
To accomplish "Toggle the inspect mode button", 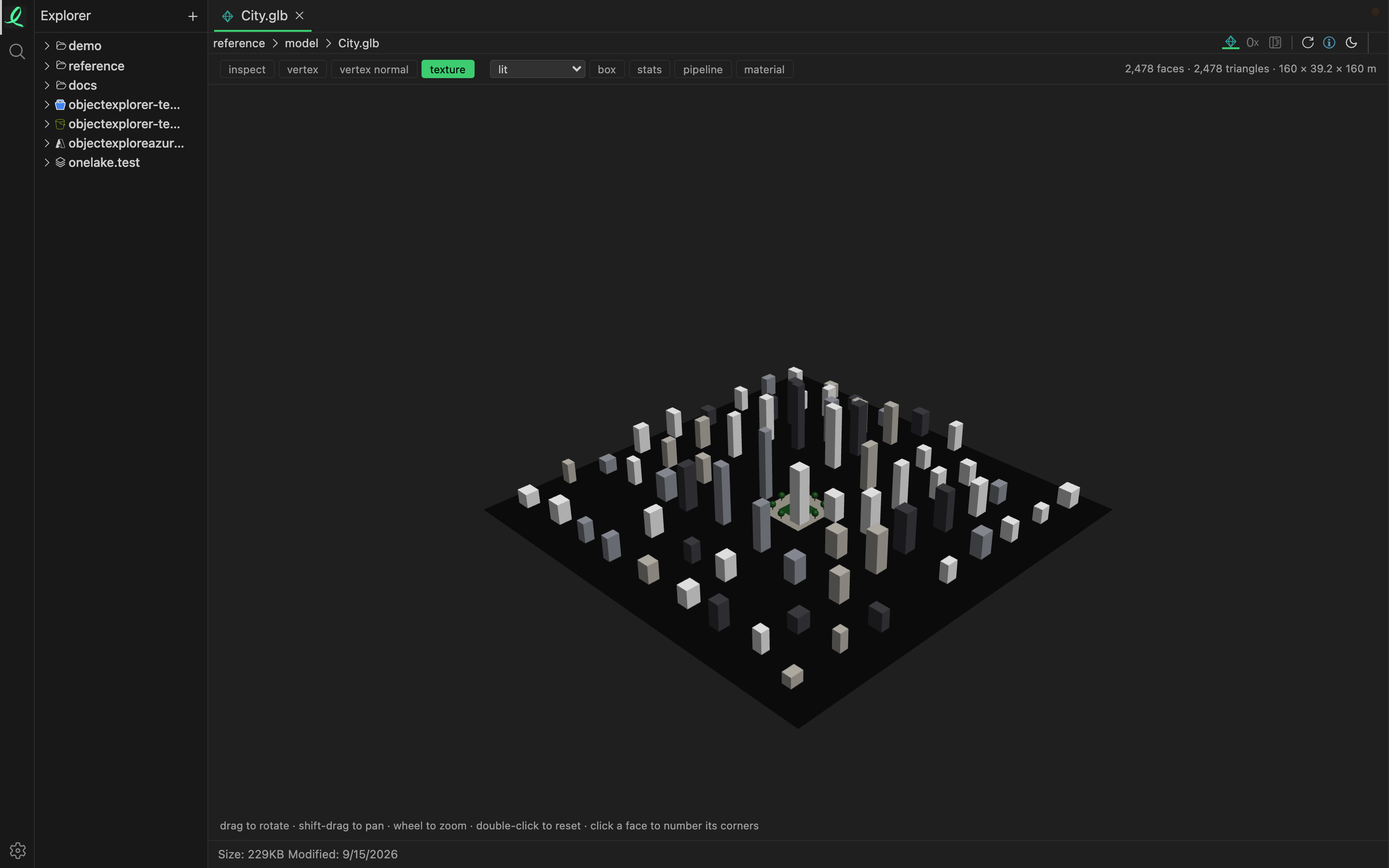I will coord(247,69).
